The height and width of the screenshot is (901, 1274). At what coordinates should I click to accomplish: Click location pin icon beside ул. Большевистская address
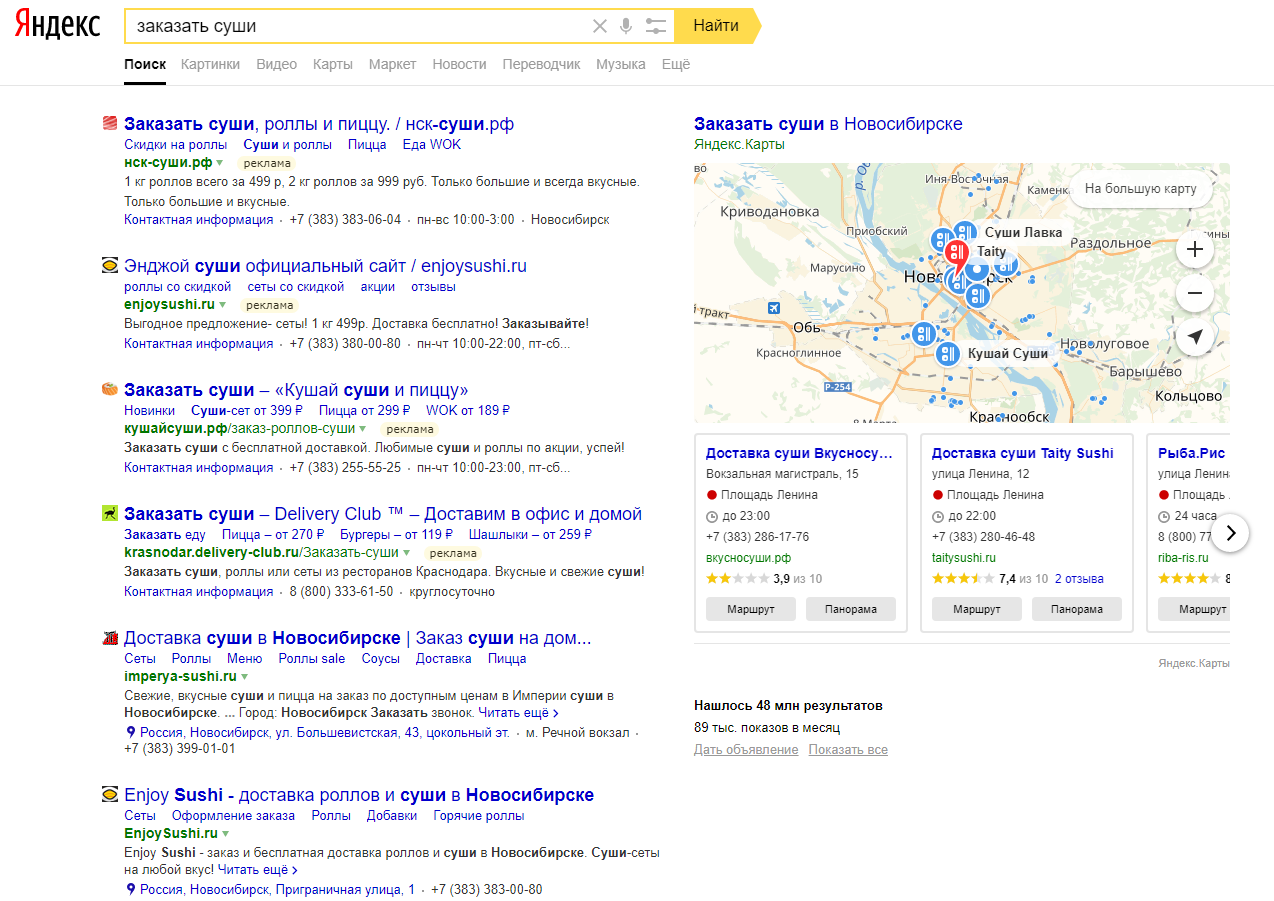point(131,733)
